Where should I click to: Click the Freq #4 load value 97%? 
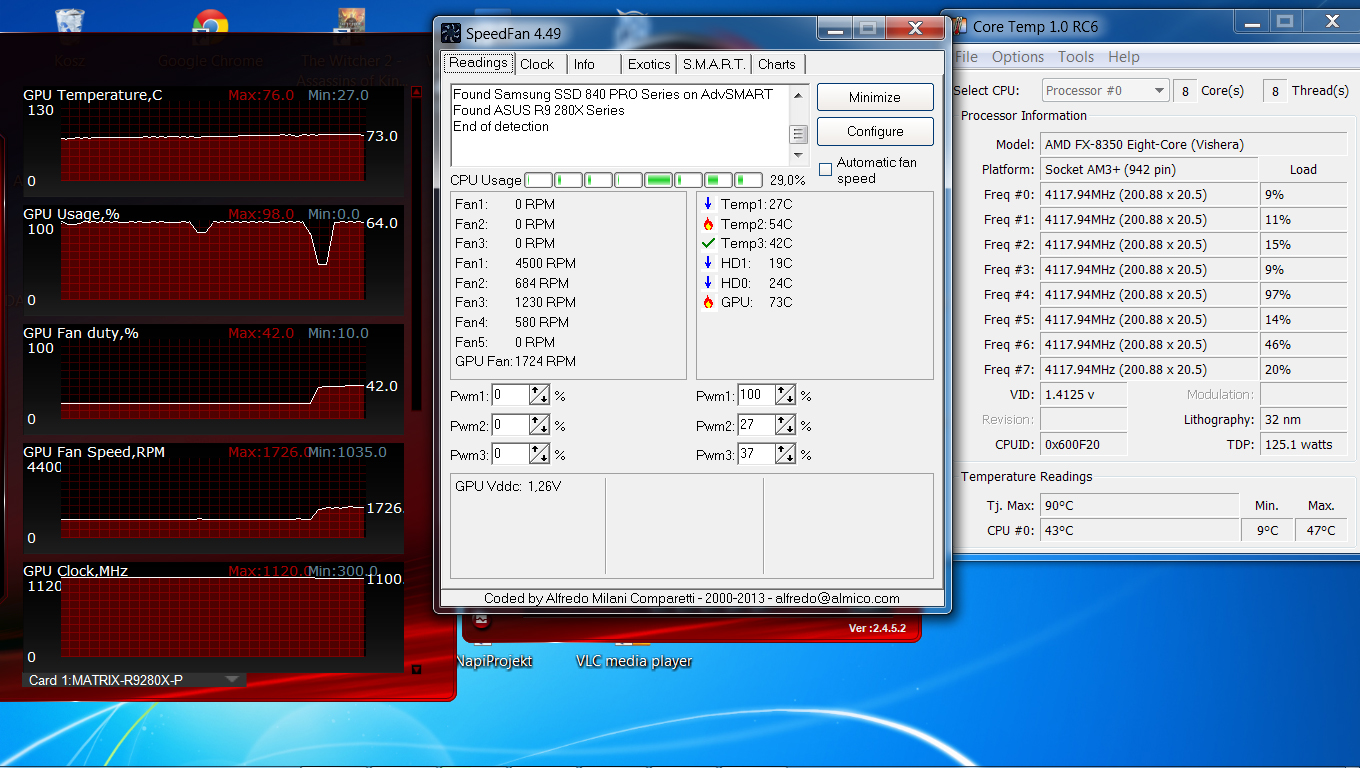[1303, 294]
